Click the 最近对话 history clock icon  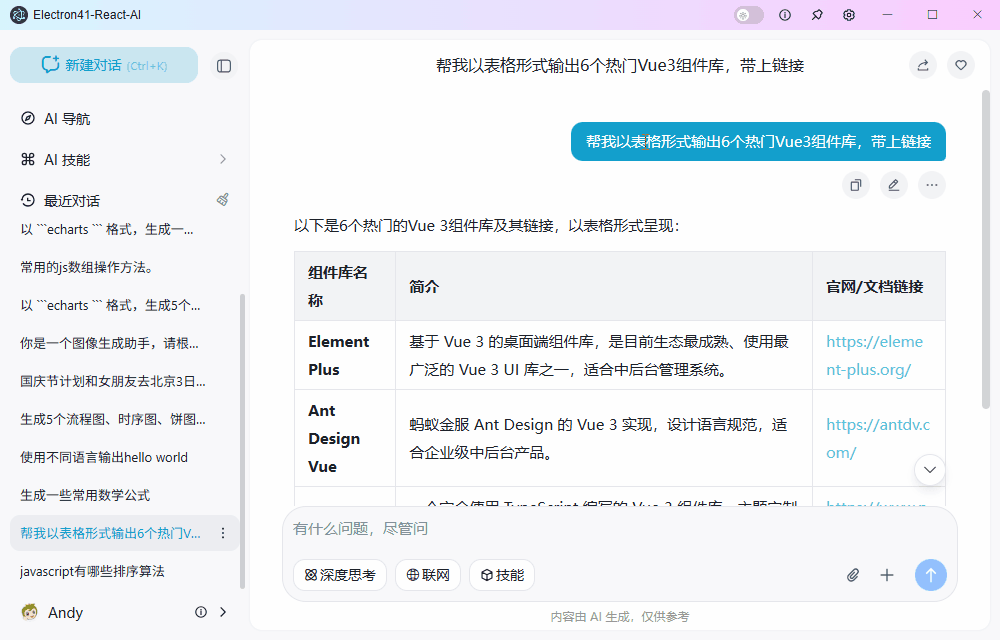(27, 200)
